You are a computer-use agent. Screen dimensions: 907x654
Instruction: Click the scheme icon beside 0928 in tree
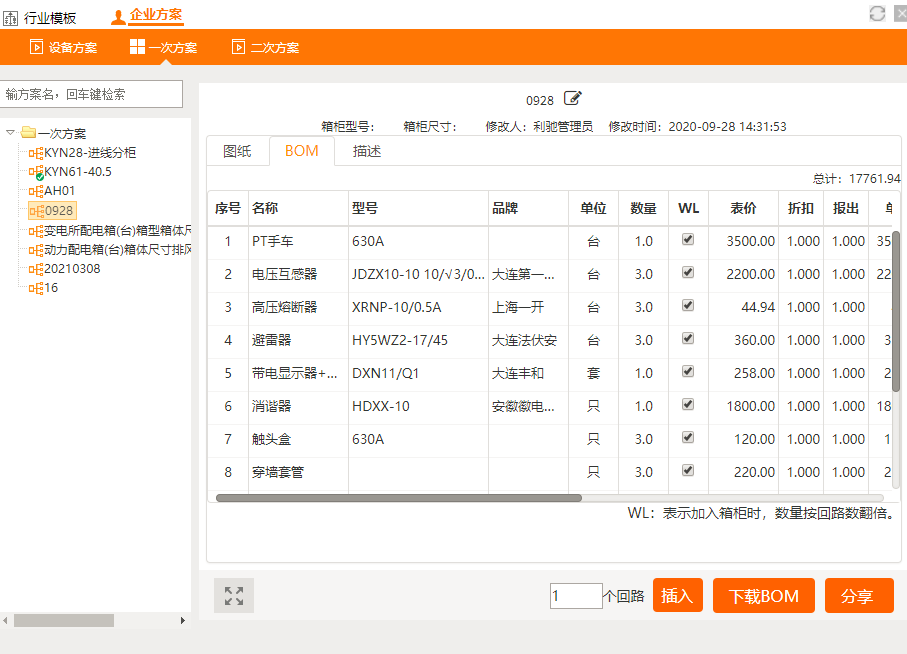pyautogui.click(x=37, y=211)
